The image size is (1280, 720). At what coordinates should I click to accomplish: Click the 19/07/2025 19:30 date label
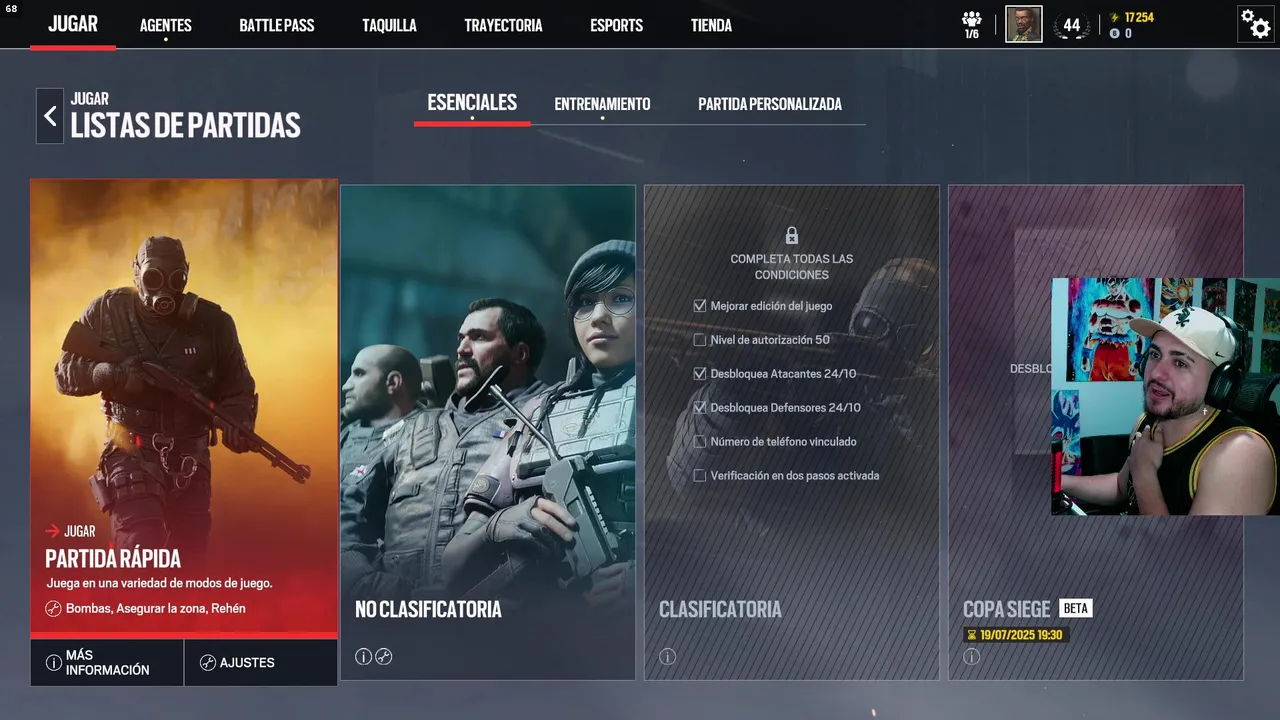1021,635
